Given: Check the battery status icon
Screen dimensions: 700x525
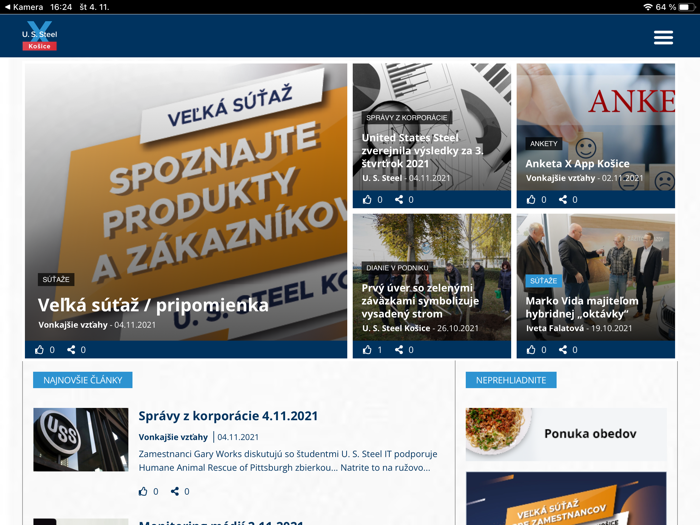Looking at the screenshot, I should [x=685, y=7].
